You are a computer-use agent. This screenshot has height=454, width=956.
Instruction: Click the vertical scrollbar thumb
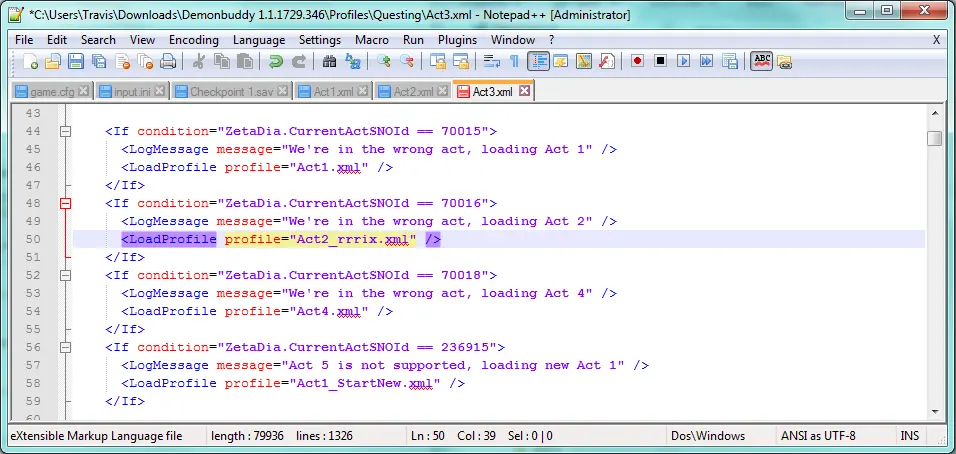pyautogui.click(x=935, y=138)
